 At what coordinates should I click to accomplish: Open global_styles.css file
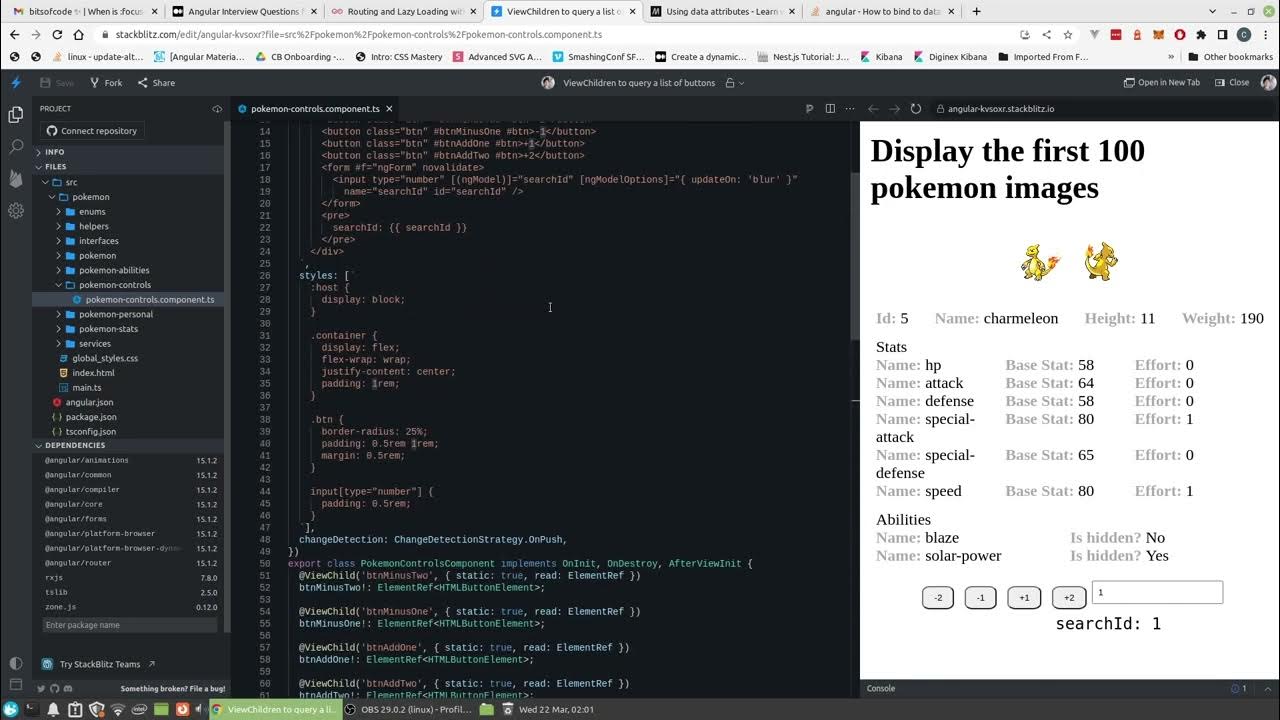pos(105,358)
